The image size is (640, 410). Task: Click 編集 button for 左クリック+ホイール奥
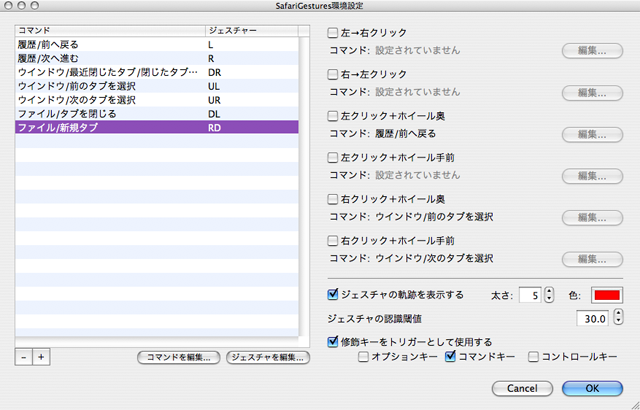point(592,134)
